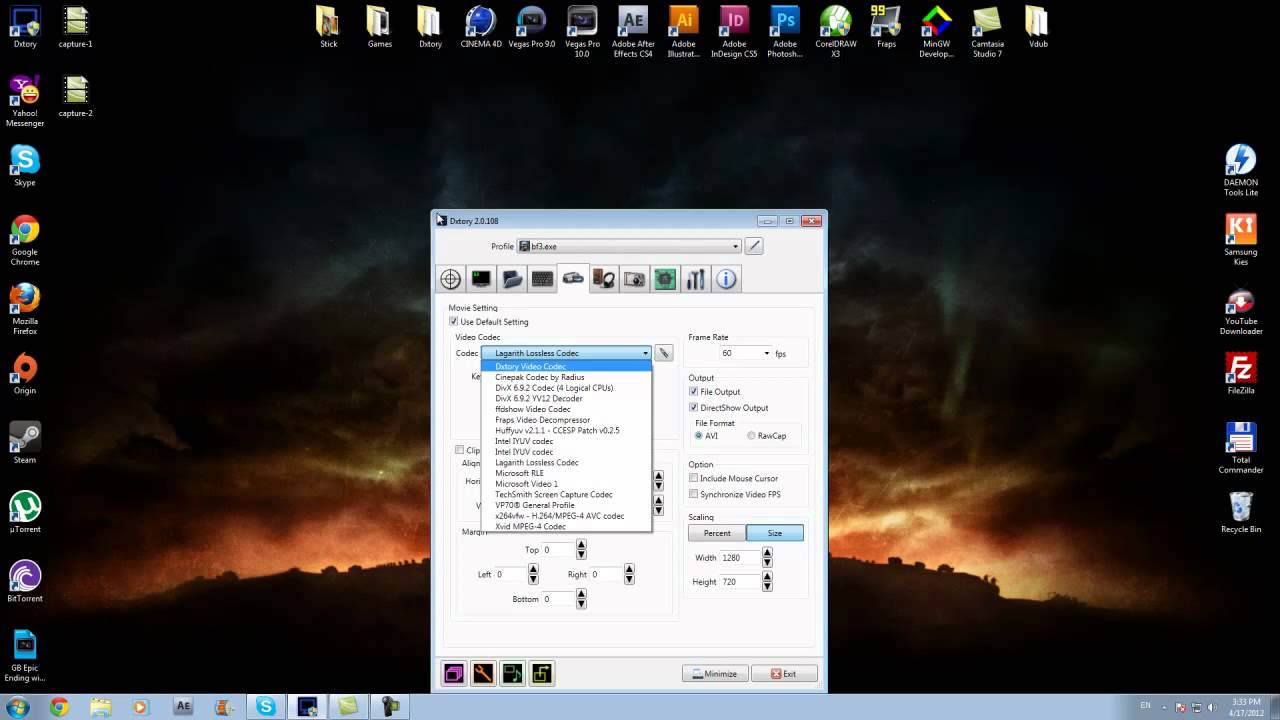Choose Cinepak Codec by Radius
Screen dimensions: 1280x720
coord(566,377)
